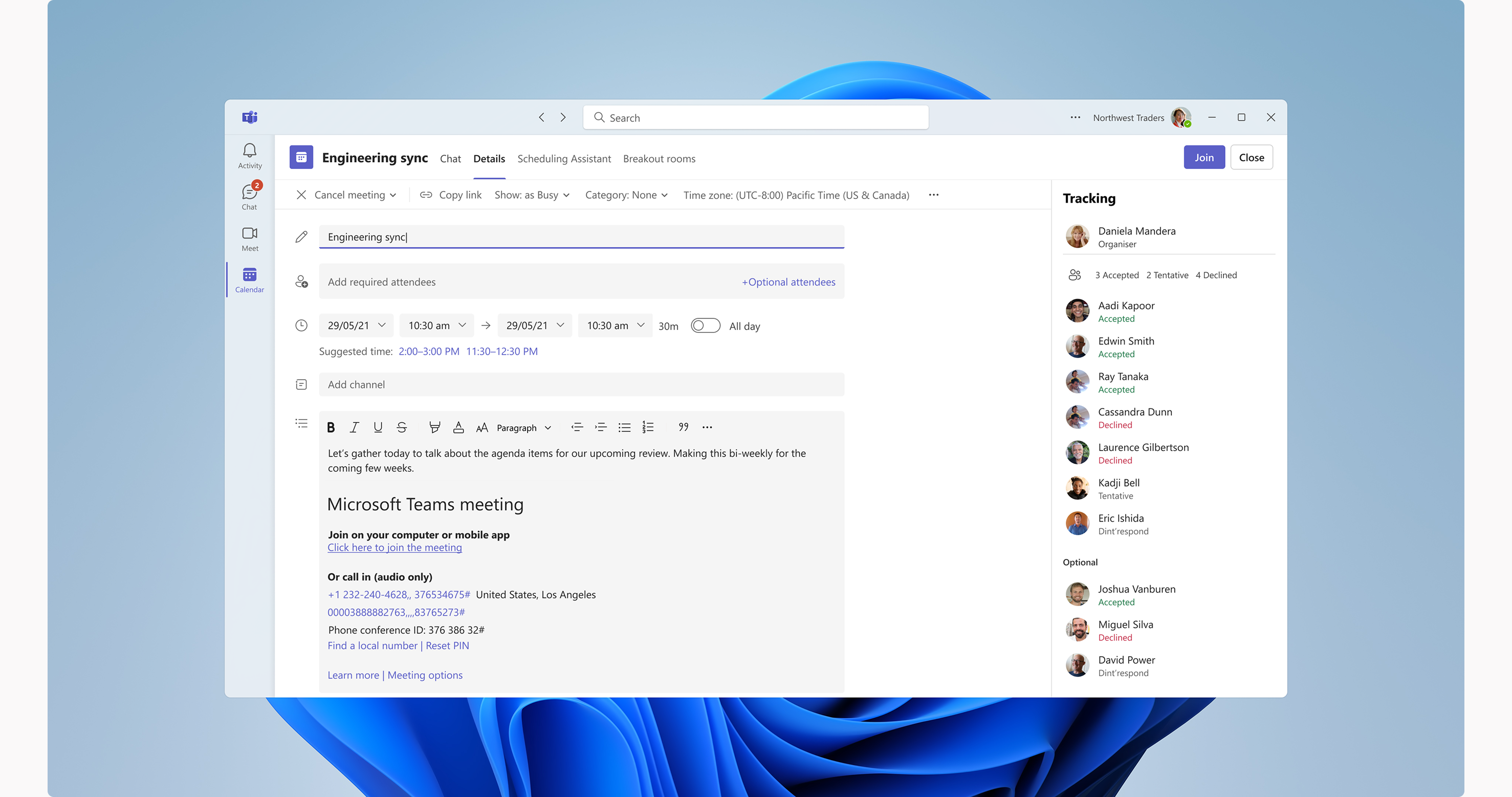Open Calendar in the sidebar
Viewport: 1512px width, 797px height.
tap(250, 280)
